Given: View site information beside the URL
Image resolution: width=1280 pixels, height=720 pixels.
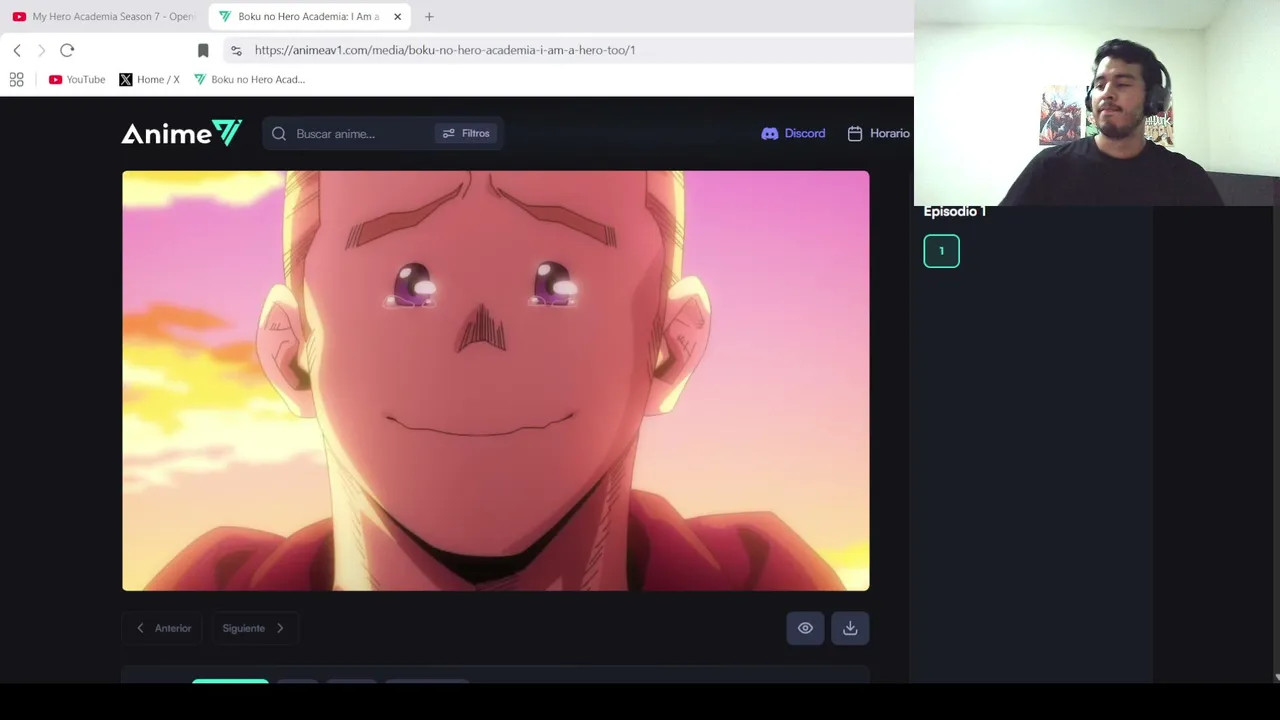Looking at the screenshot, I should (x=236, y=50).
